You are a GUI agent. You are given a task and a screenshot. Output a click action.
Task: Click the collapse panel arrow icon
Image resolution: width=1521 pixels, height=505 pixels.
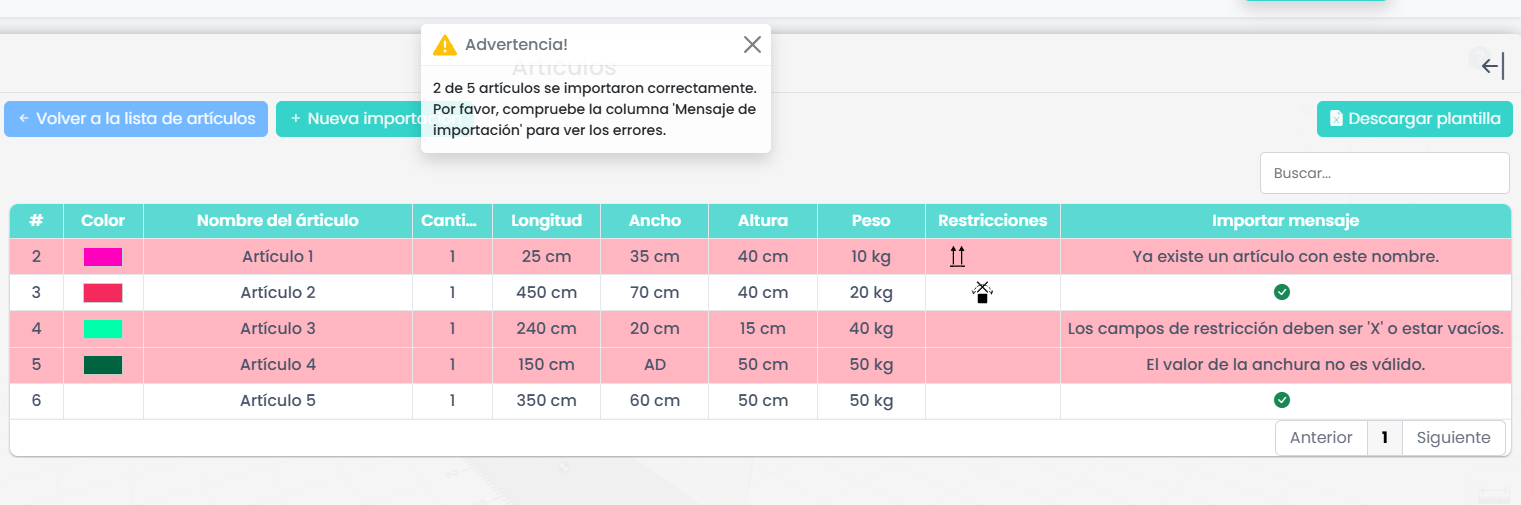pos(1492,67)
